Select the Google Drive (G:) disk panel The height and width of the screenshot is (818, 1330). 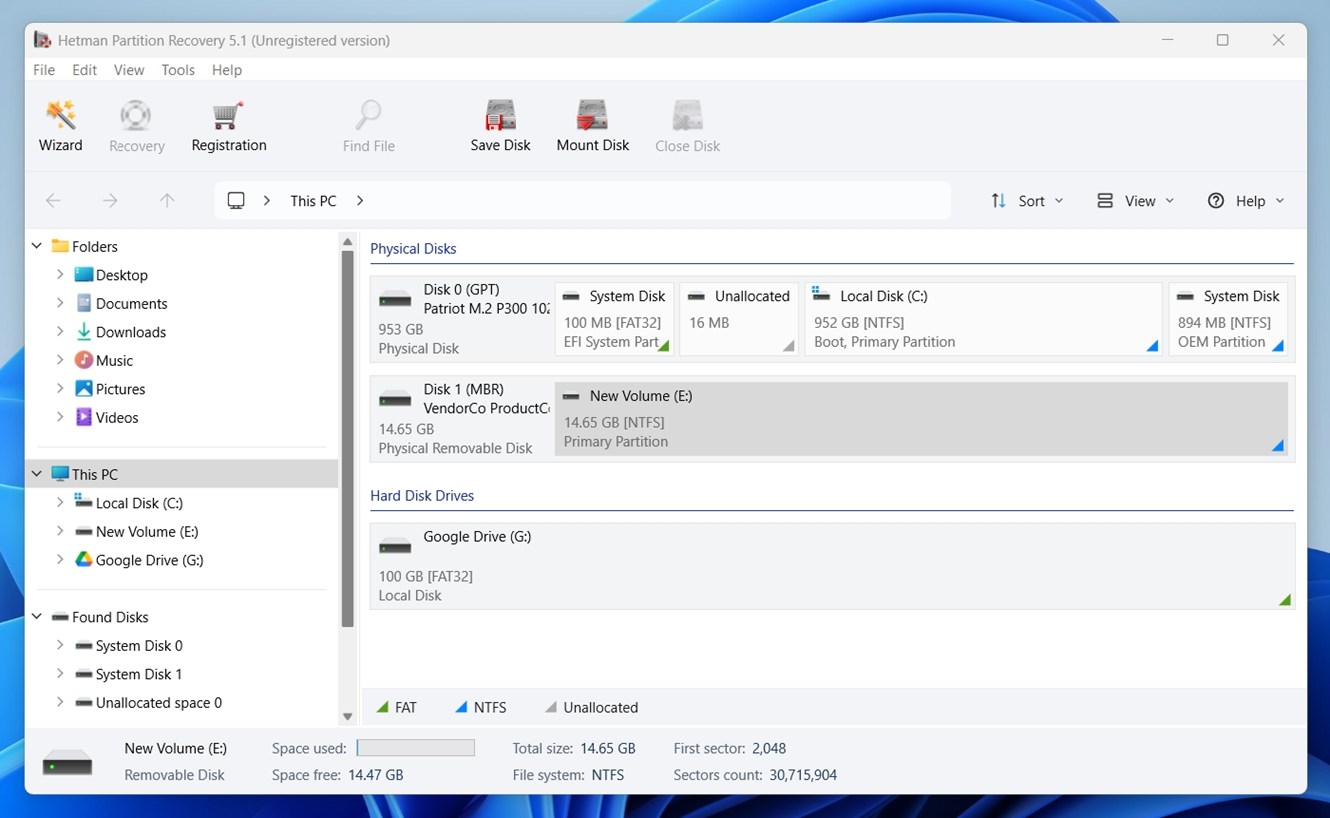coord(830,565)
